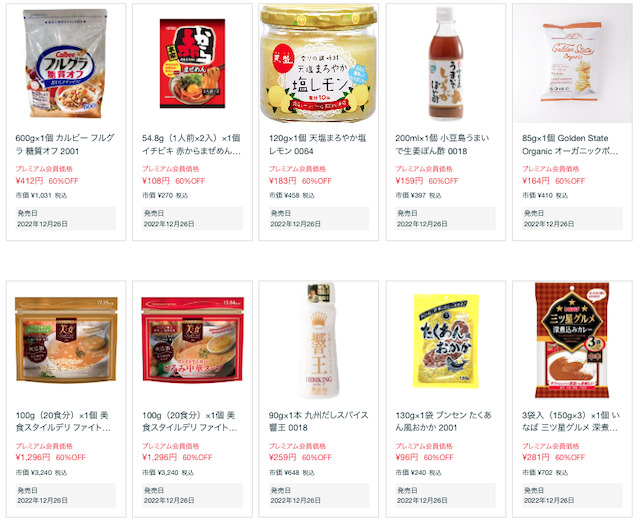Open the salt lemon jar product image

(x=319, y=63)
